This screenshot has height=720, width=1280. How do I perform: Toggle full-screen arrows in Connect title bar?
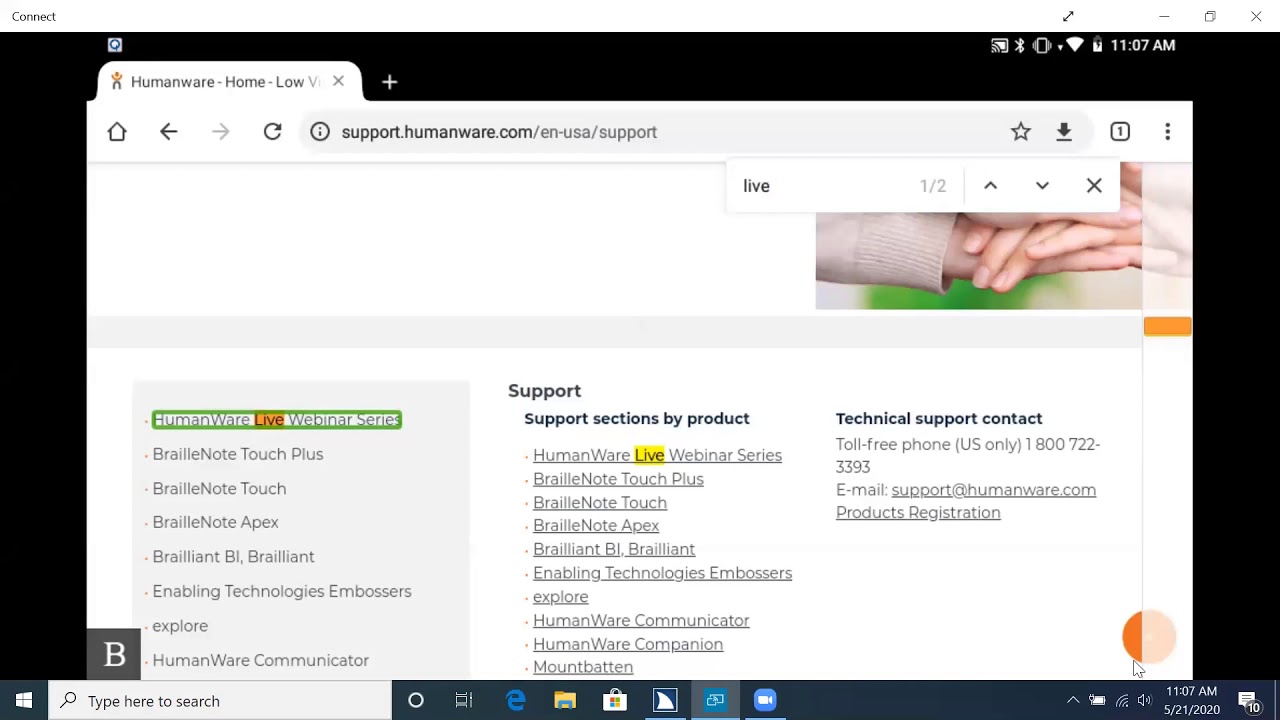[x=1068, y=16]
